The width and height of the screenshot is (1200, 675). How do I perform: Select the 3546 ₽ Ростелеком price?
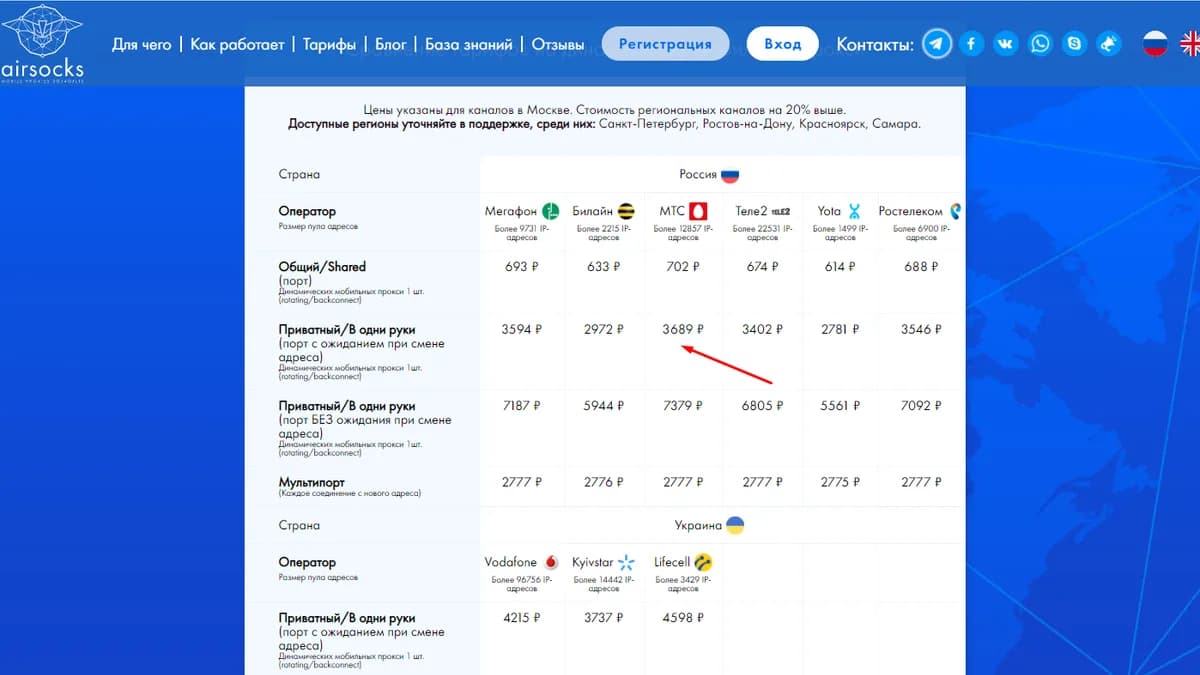click(921, 329)
